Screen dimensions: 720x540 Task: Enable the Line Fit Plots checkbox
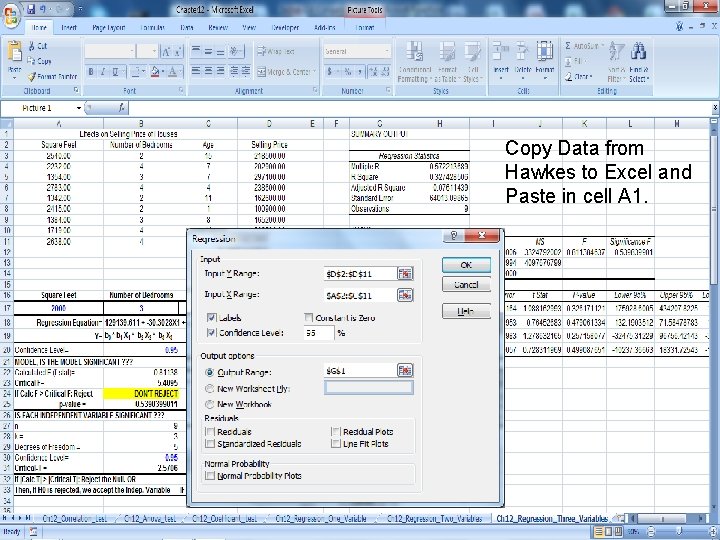pos(336,444)
